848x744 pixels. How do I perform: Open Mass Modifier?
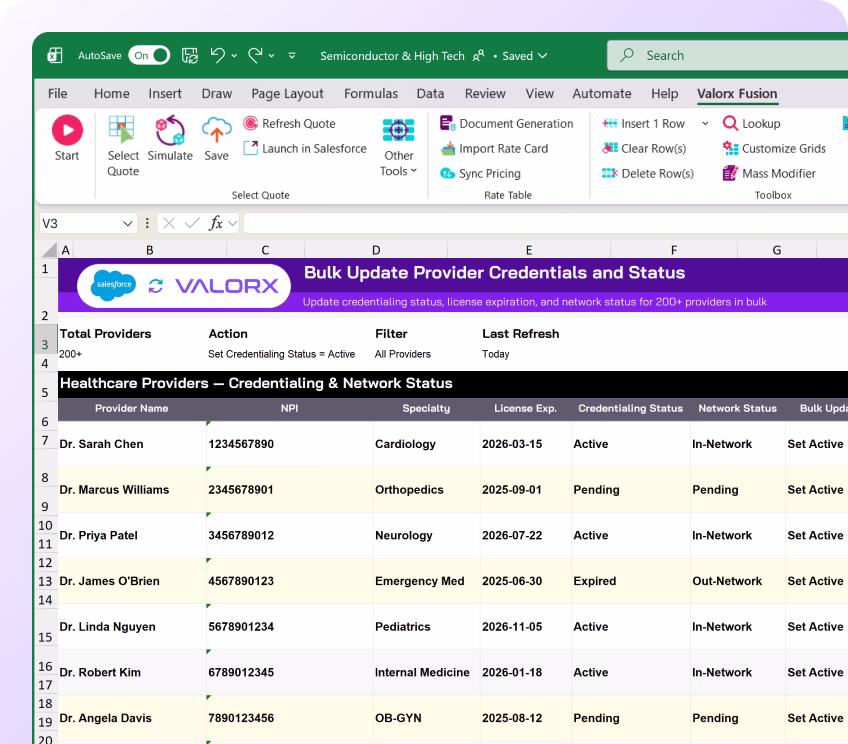(769, 173)
